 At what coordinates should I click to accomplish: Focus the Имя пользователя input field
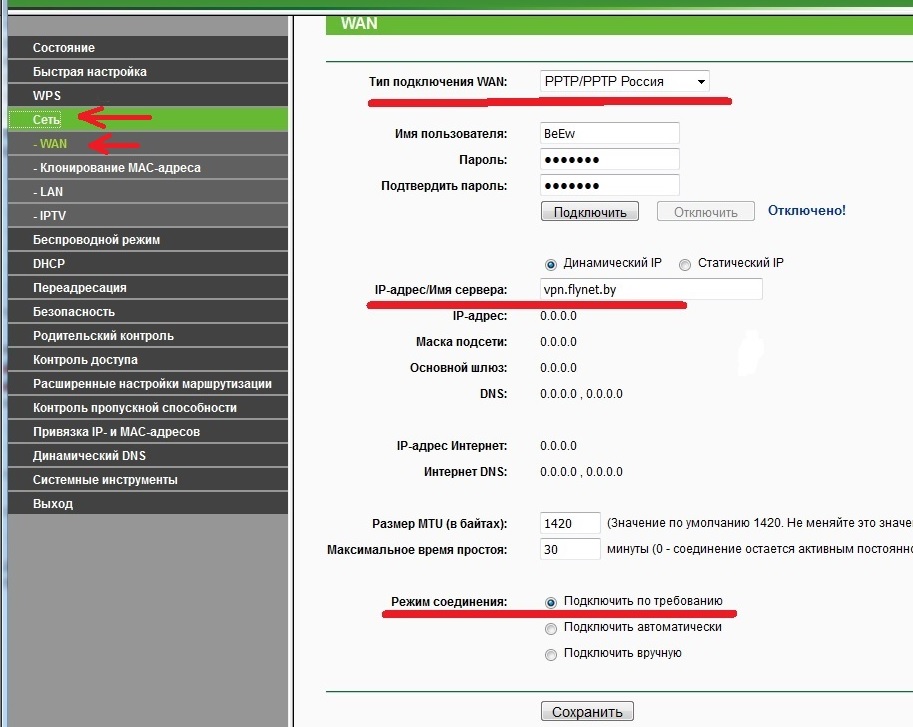point(610,133)
